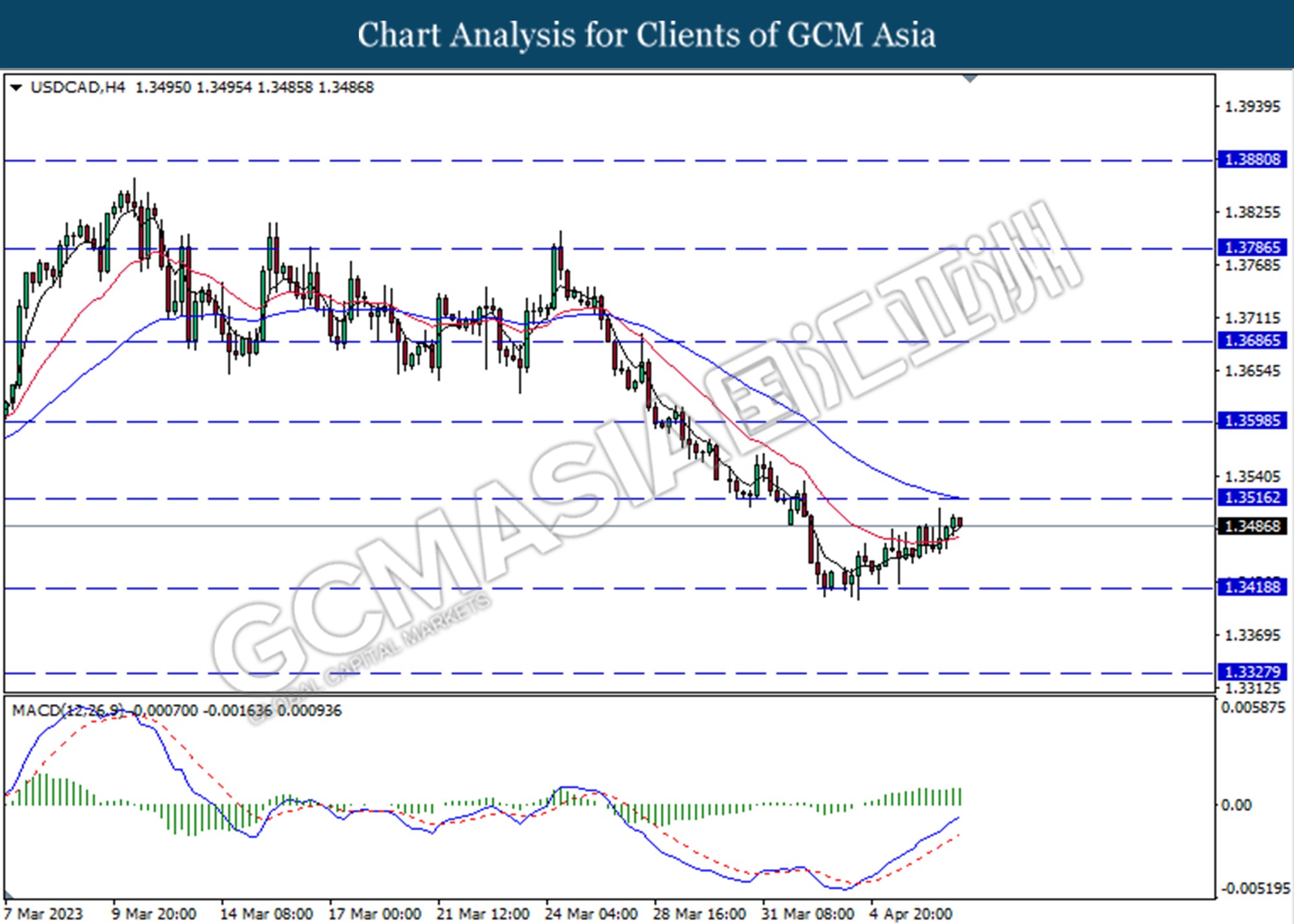Click the 28 Mar 16:00 time label

pyautogui.click(x=699, y=914)
